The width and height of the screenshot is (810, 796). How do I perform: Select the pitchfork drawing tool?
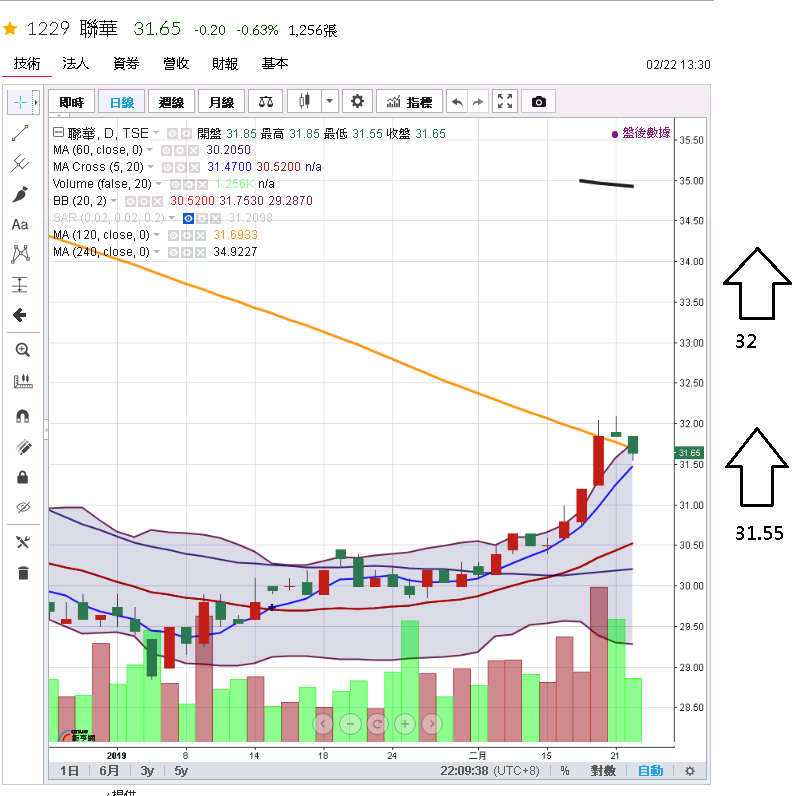pos(20,163)
